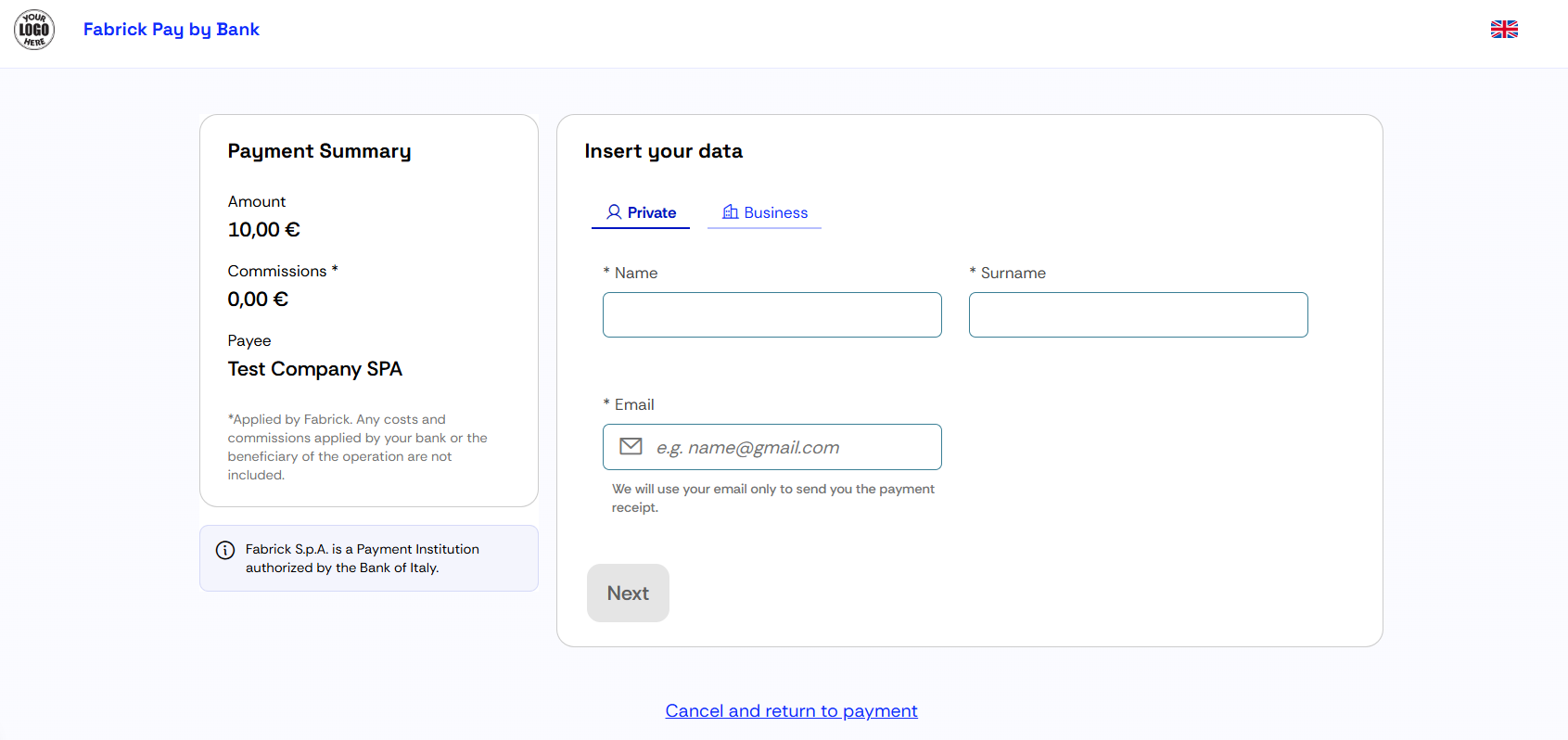Click the Commissions * label
Image resolution: width=1568 pixels, height=740 pixels.
click(283, 271)
